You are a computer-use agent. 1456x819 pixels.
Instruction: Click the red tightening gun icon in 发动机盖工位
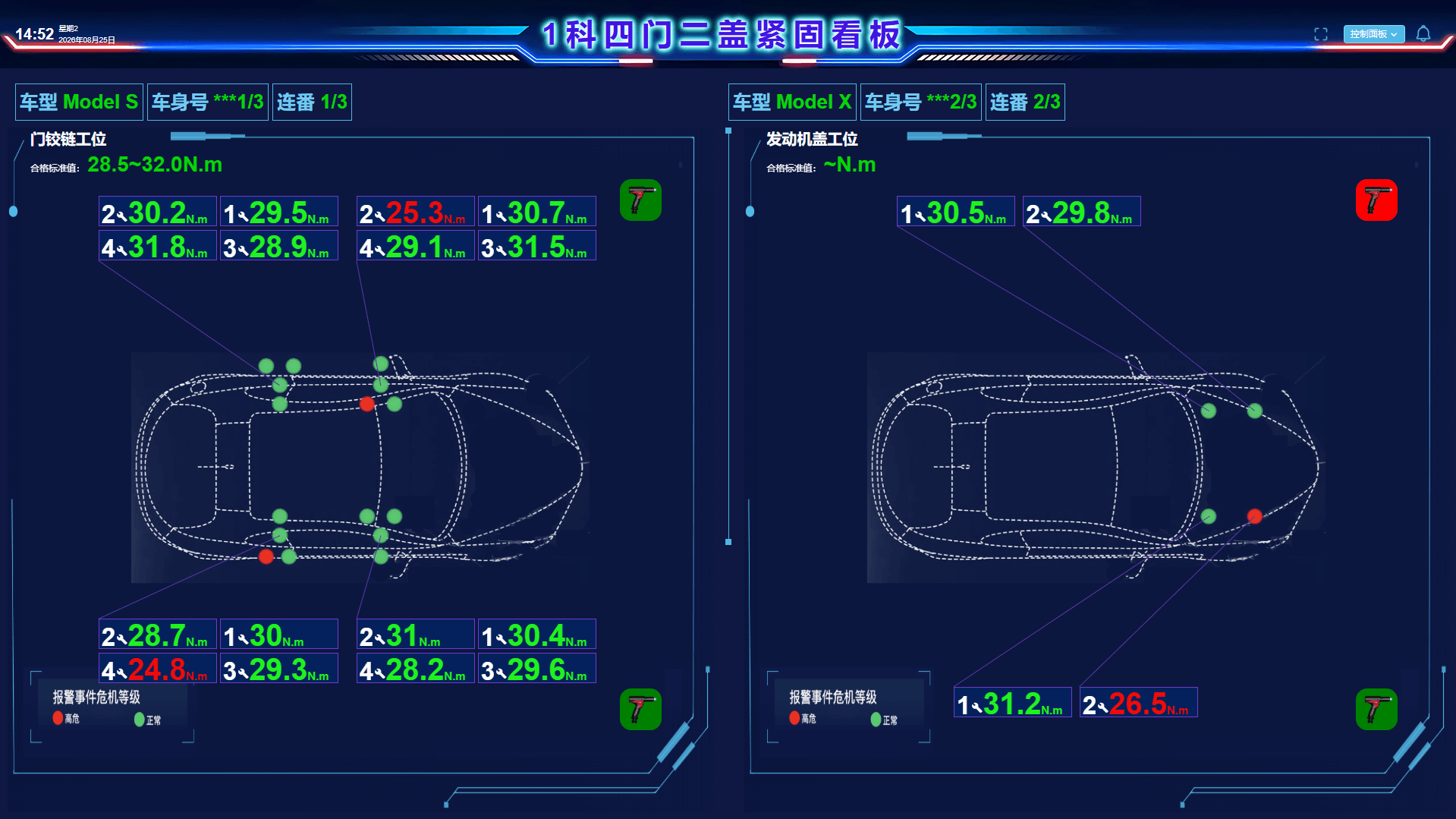point(1376,200)
